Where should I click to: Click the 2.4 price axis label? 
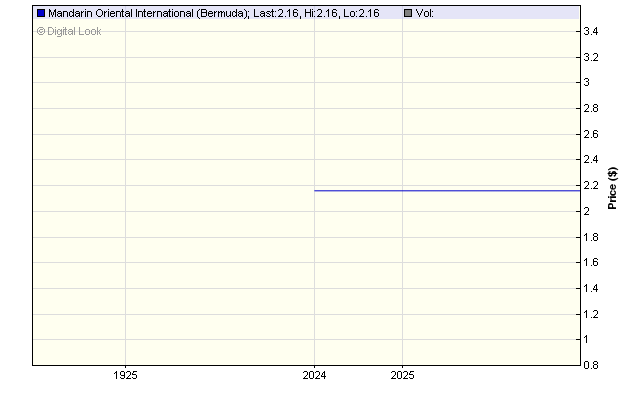591,160
